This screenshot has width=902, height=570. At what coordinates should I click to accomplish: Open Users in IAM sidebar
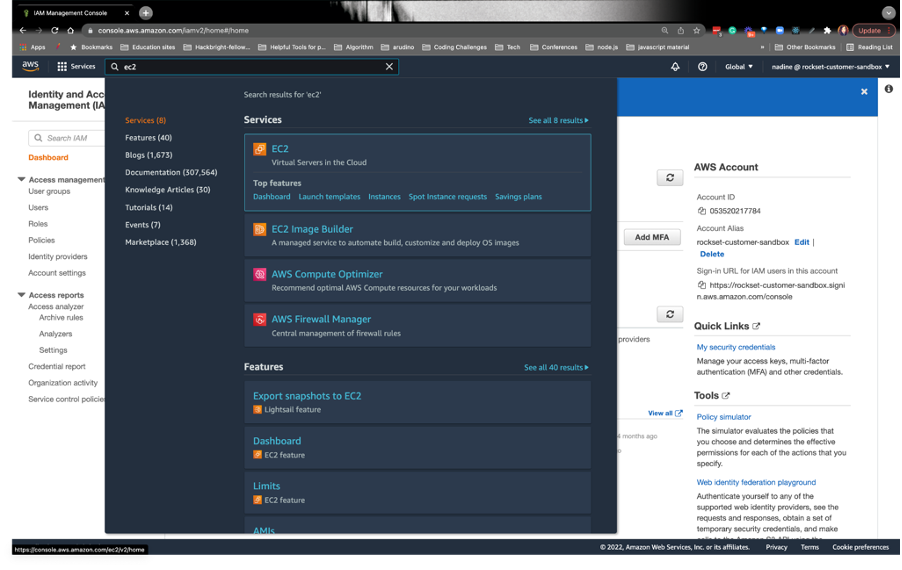(x=38, y=207)
